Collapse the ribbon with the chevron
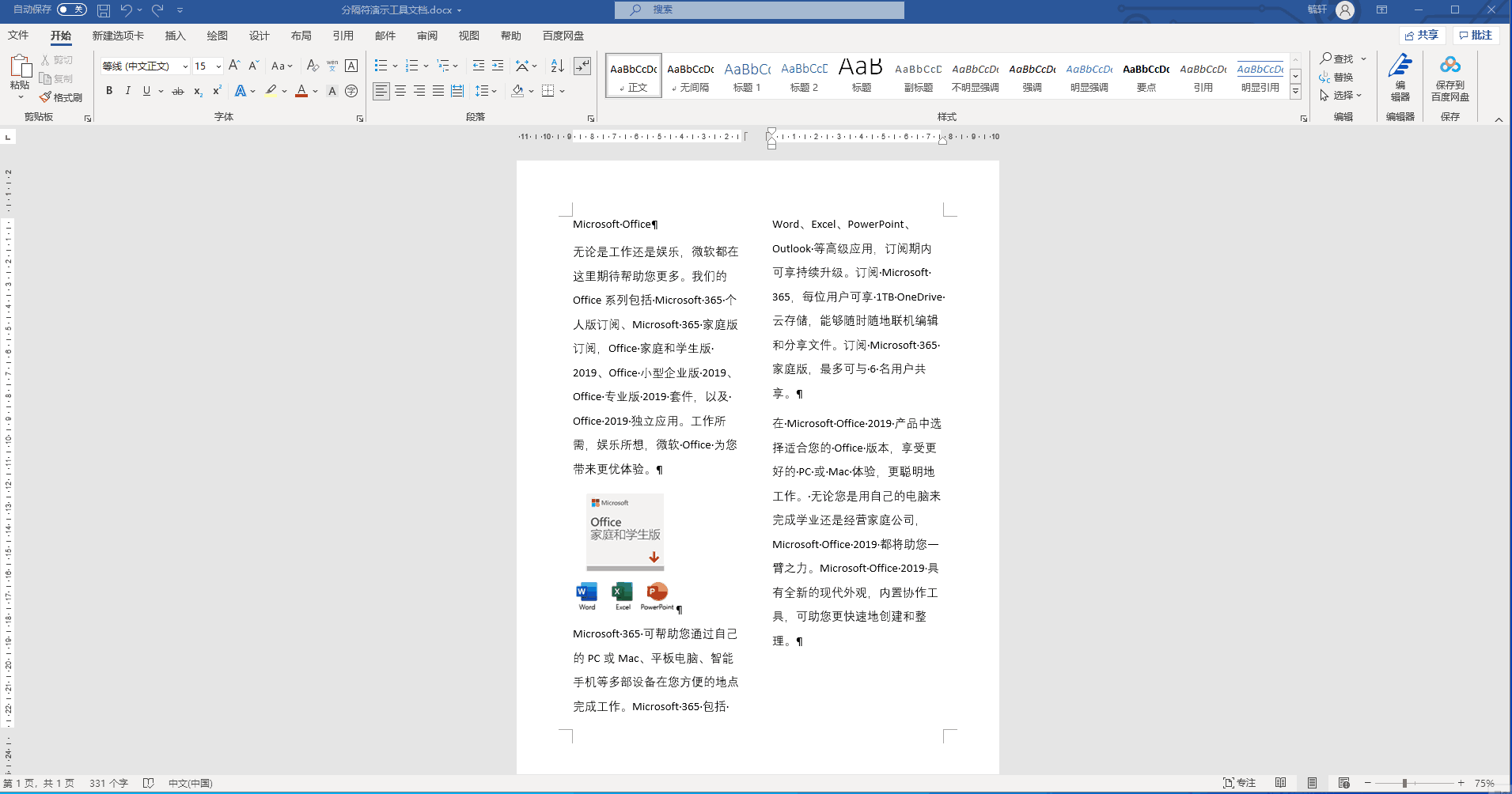1512x794 pixels. (x=1499, y=119)
